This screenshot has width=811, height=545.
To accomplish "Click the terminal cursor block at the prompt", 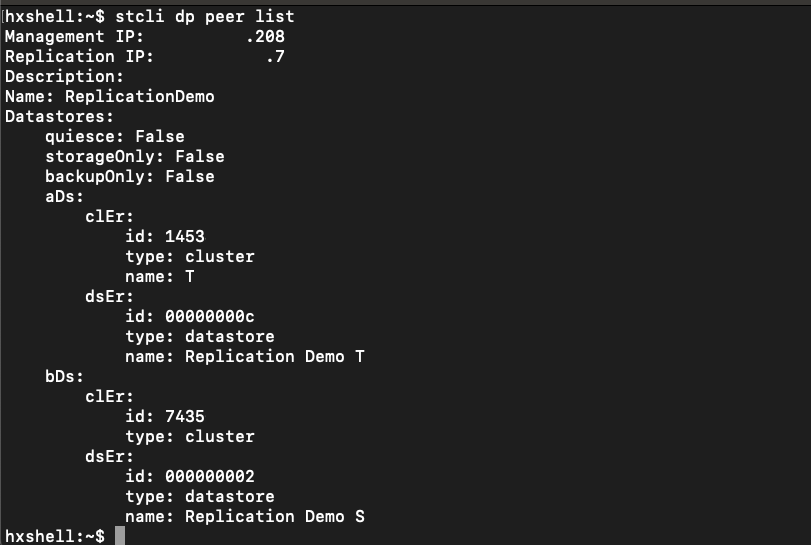I will click(x=119, y=536).
